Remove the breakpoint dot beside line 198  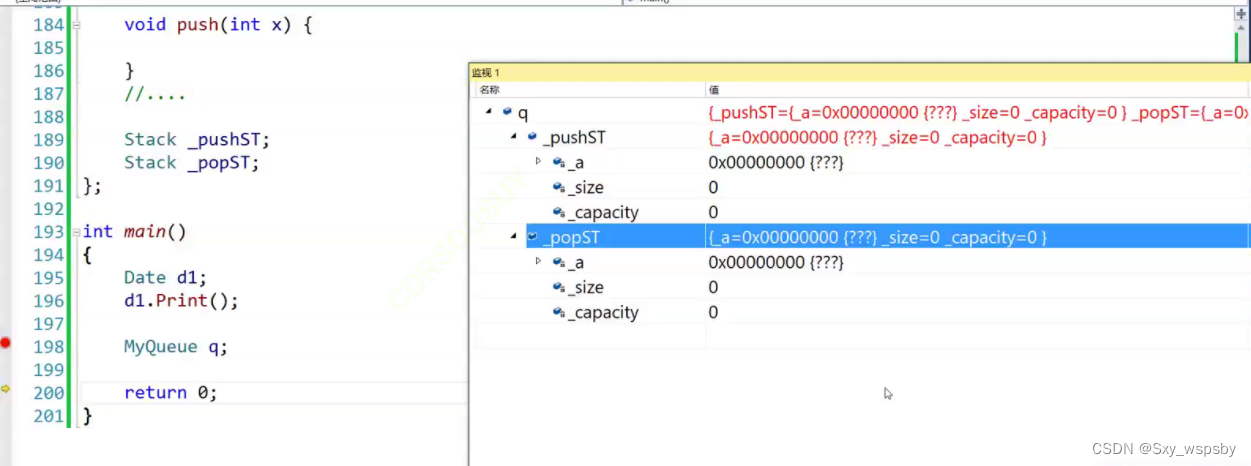(x=5, y=343)
